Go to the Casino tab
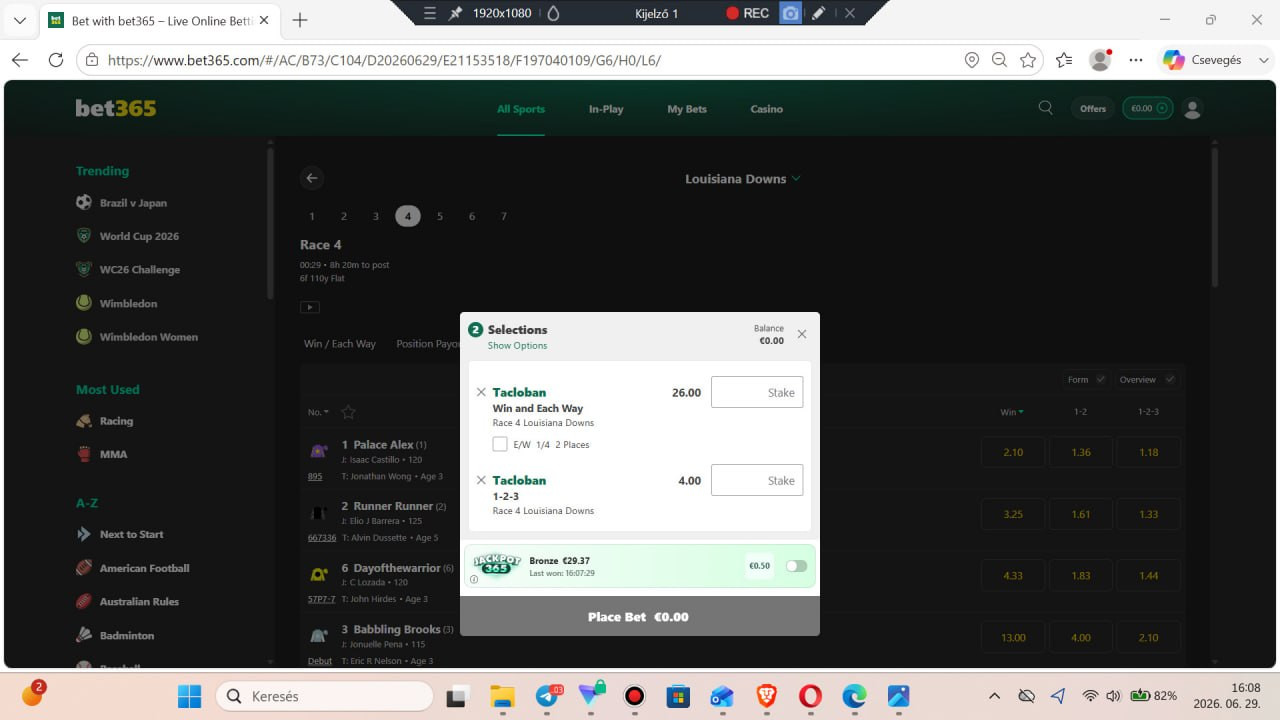1280x720 pixels. point(767,109)
